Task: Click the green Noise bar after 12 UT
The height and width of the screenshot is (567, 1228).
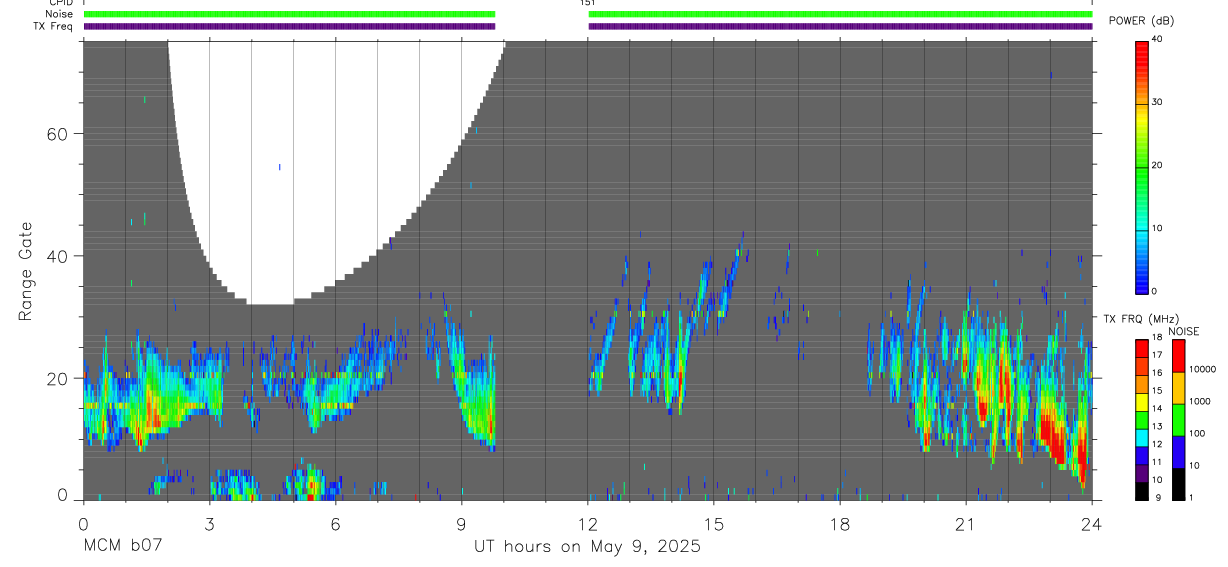Action: 840,14
